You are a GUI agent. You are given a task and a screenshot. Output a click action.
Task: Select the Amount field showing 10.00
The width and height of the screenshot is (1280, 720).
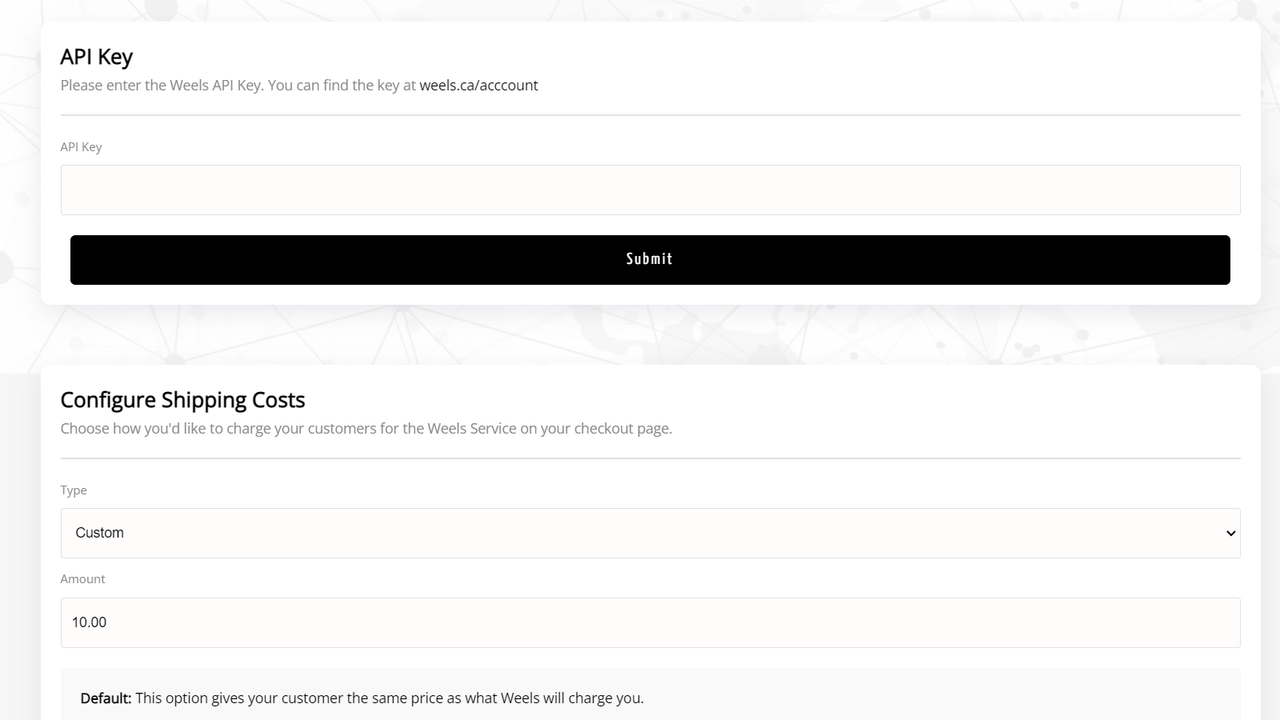649,622
